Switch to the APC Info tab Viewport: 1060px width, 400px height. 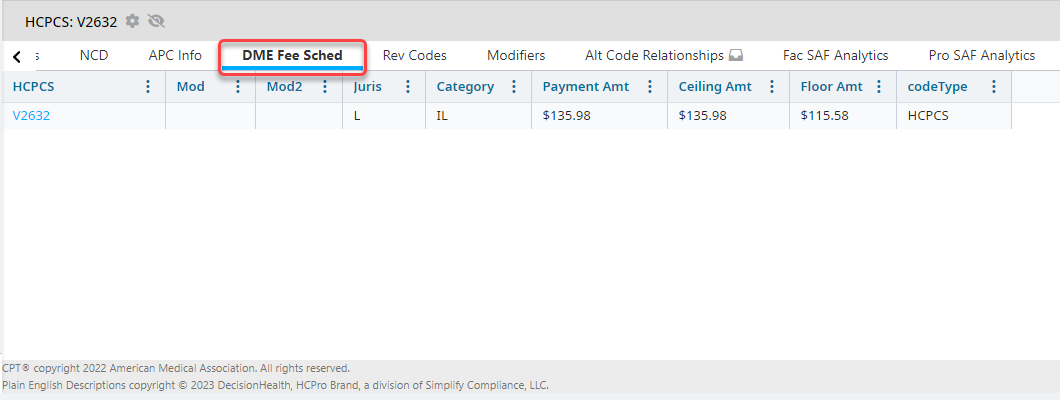(x=175, y=56)
